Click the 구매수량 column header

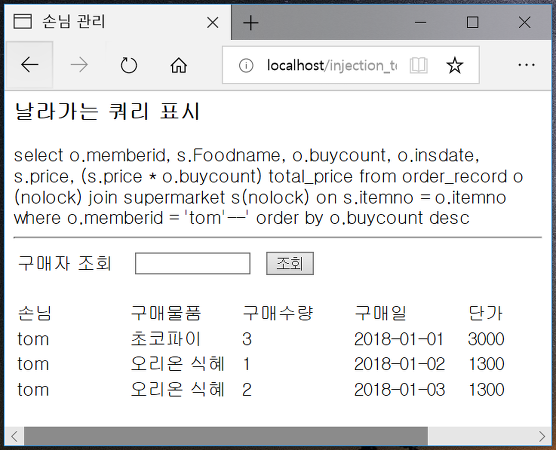pos(278,313)
